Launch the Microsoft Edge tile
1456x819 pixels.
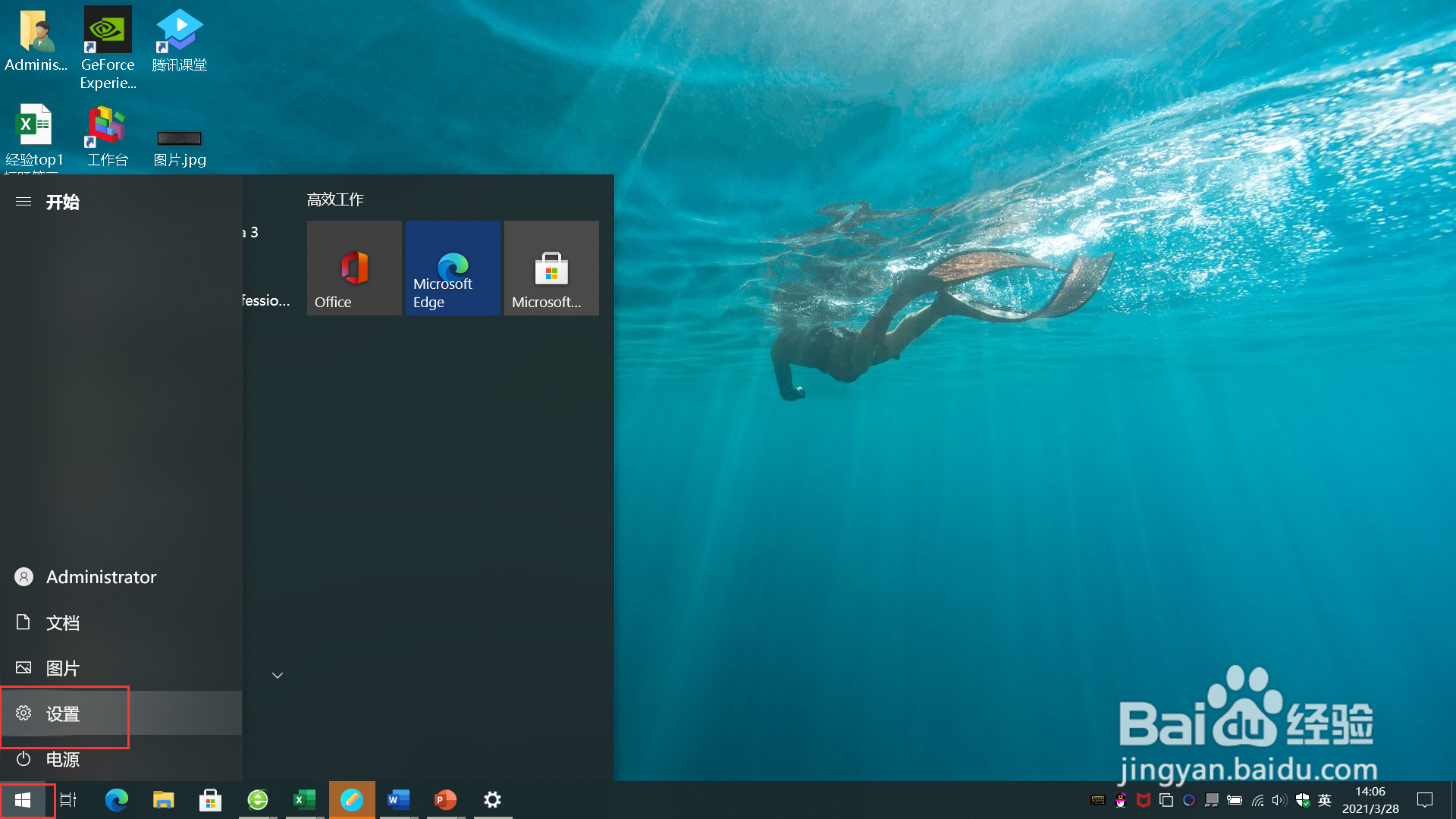pyautogui.click(x=453, y=268)
